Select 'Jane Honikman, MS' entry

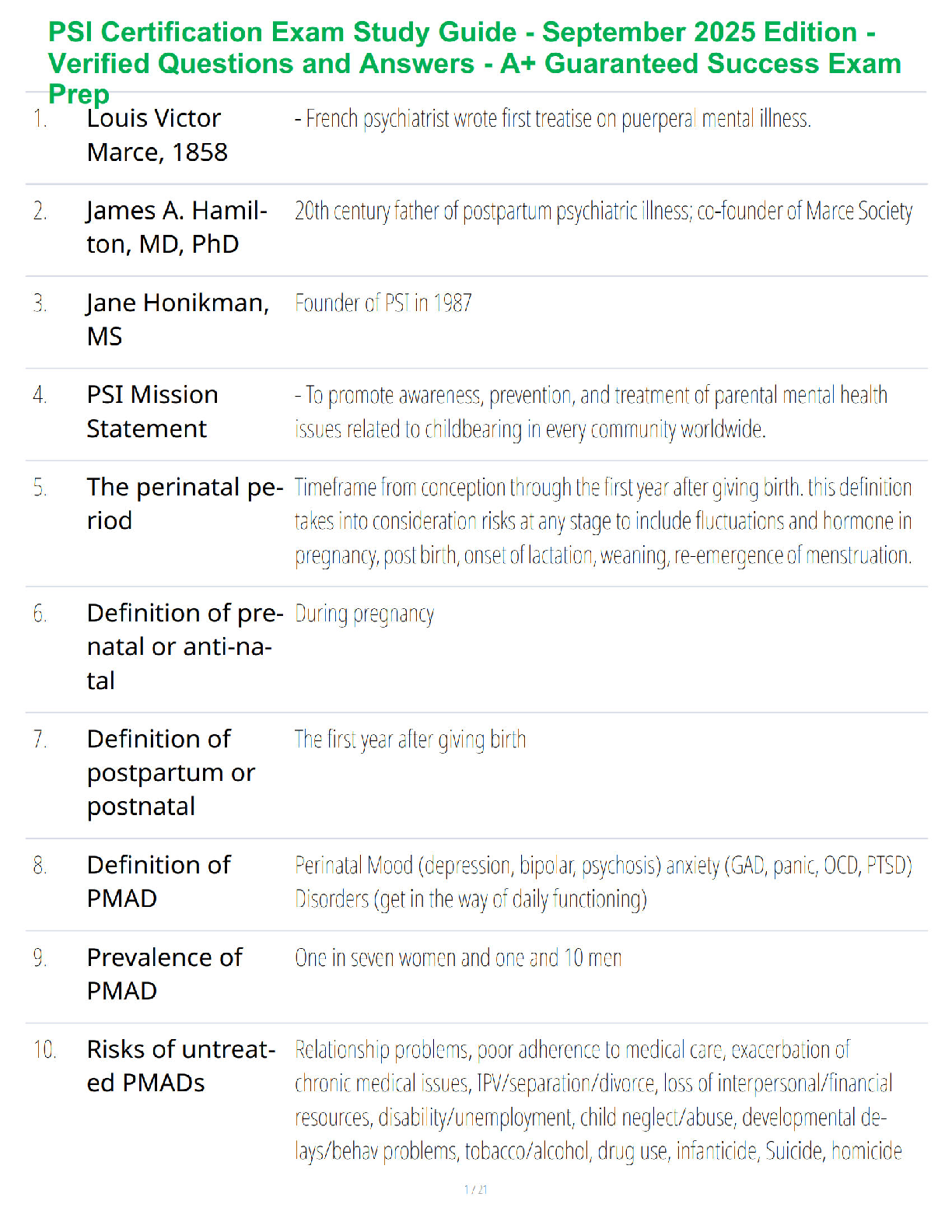coord(178,320)
